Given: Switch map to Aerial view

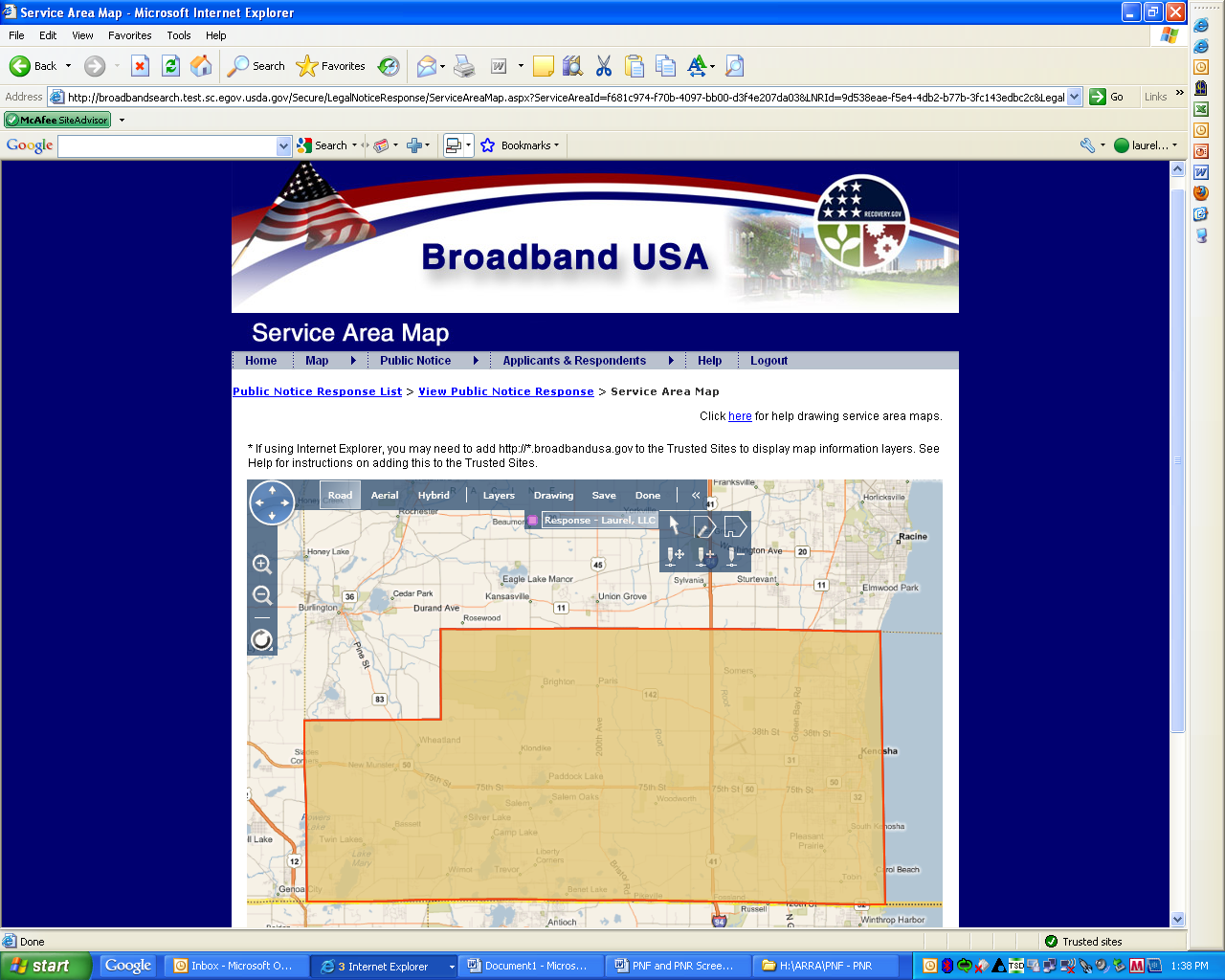Looking at the screenshot, I should [385, 496].
